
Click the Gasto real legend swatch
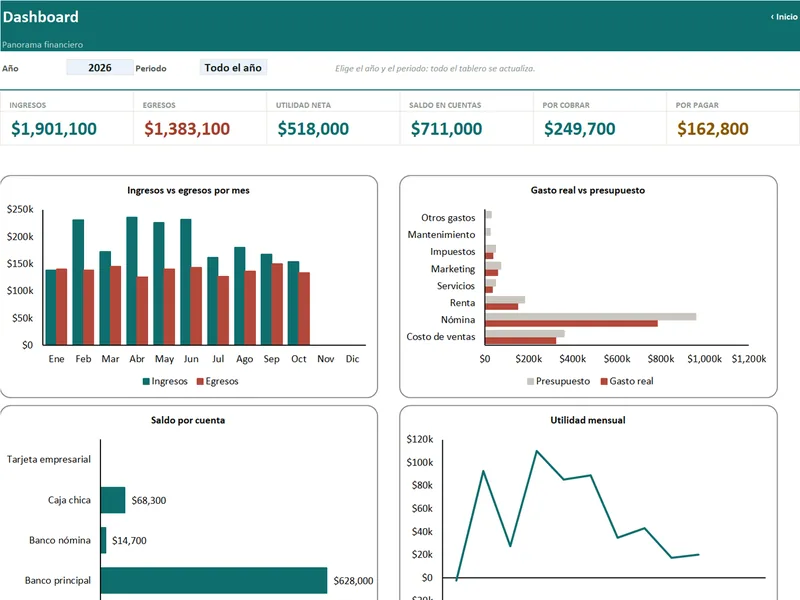604,382
